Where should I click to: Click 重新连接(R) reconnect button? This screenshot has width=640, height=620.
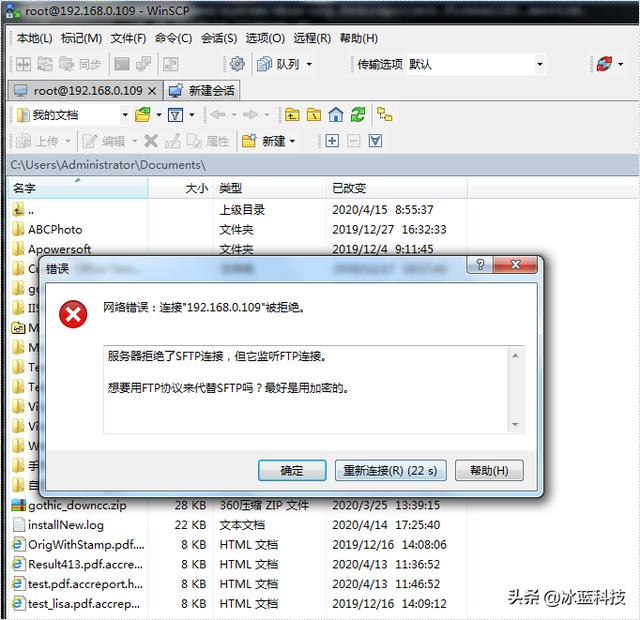[390, 471]
